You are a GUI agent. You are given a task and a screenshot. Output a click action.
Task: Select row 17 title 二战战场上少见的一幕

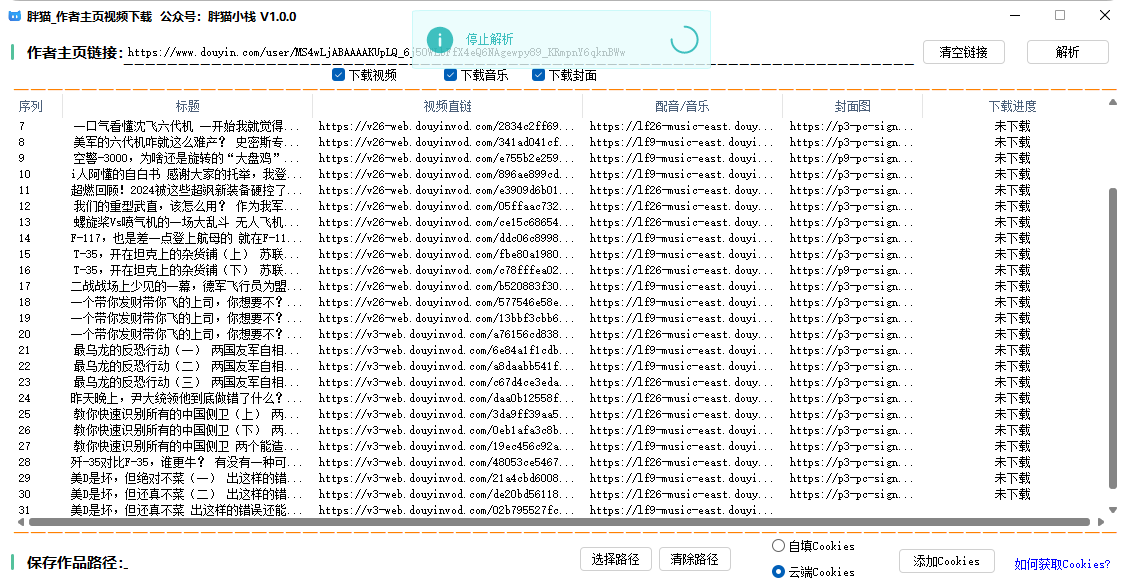(x=186, y=286)
